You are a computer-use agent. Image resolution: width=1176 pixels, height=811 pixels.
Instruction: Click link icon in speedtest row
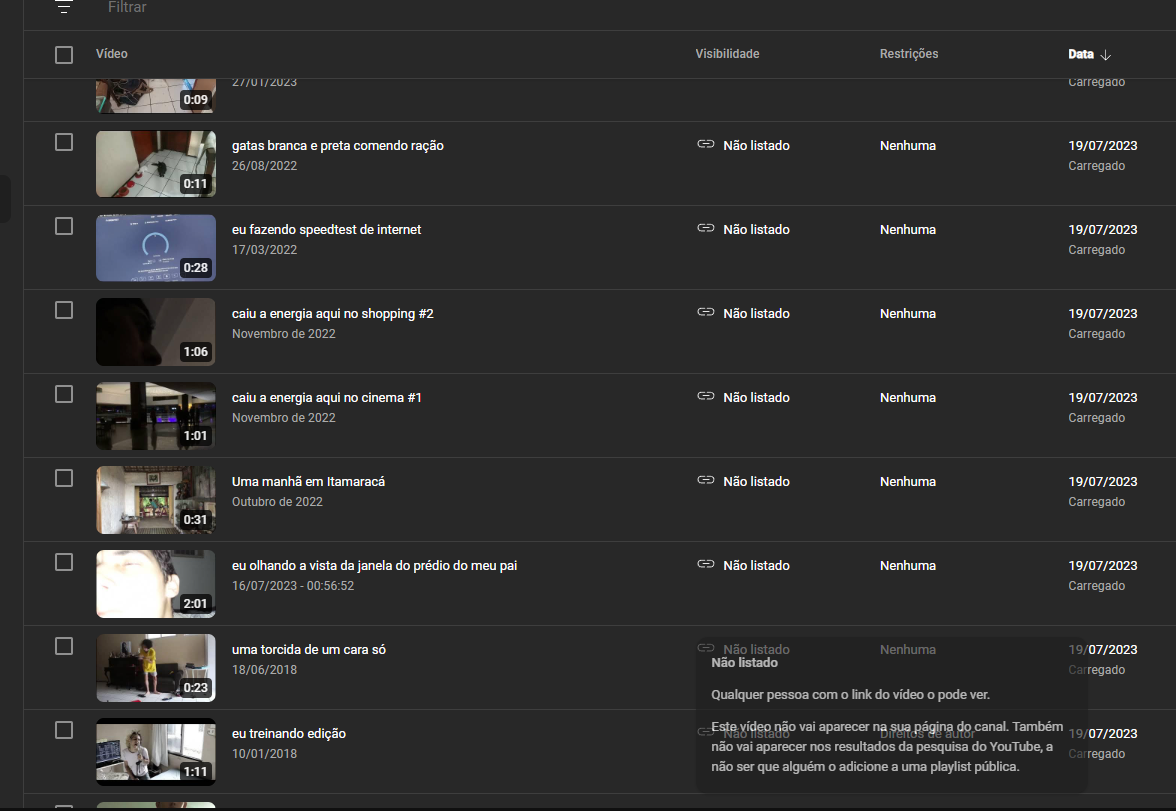tap(706, 228)
